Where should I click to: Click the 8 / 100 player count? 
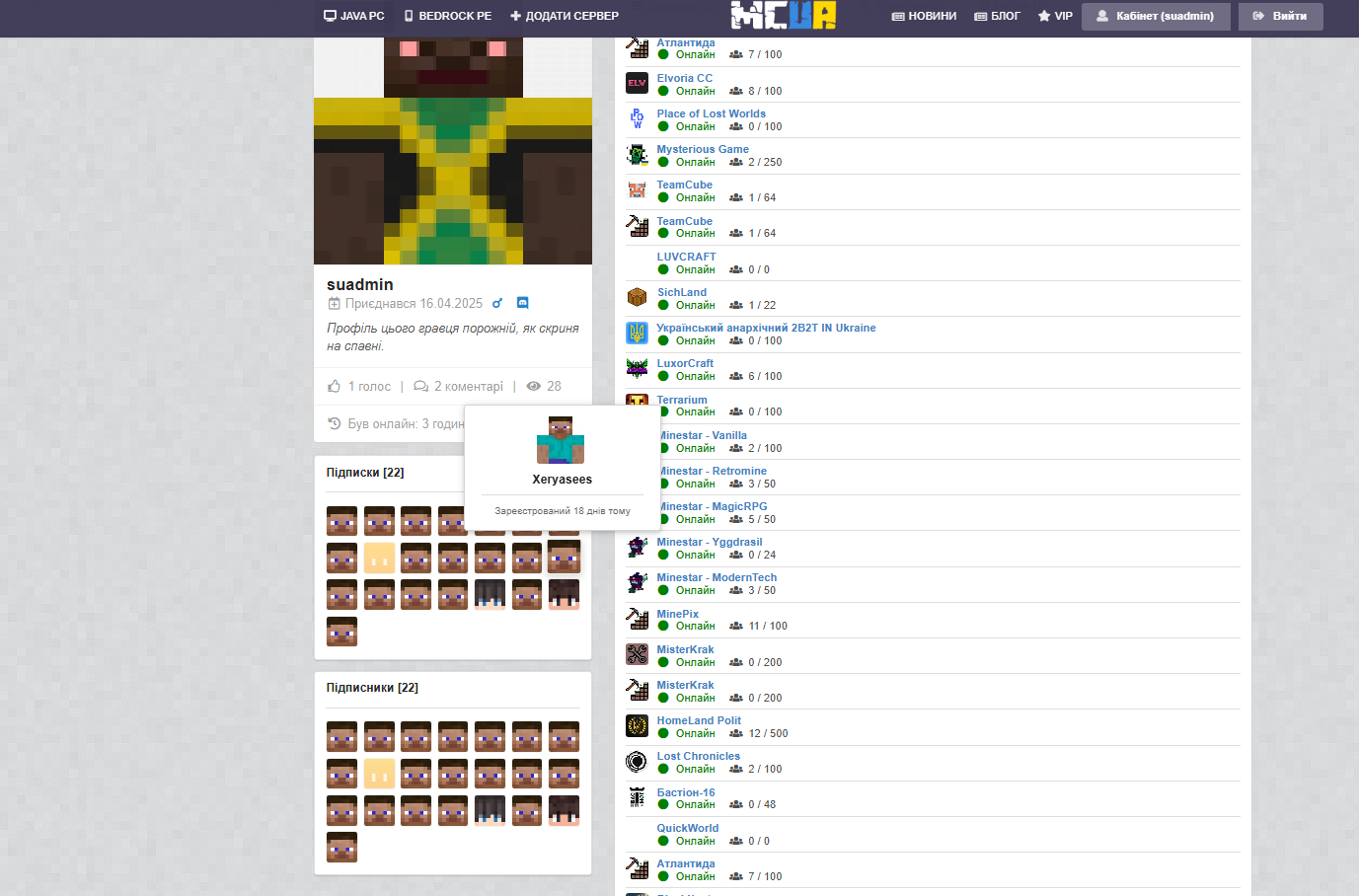pos(765,91)
